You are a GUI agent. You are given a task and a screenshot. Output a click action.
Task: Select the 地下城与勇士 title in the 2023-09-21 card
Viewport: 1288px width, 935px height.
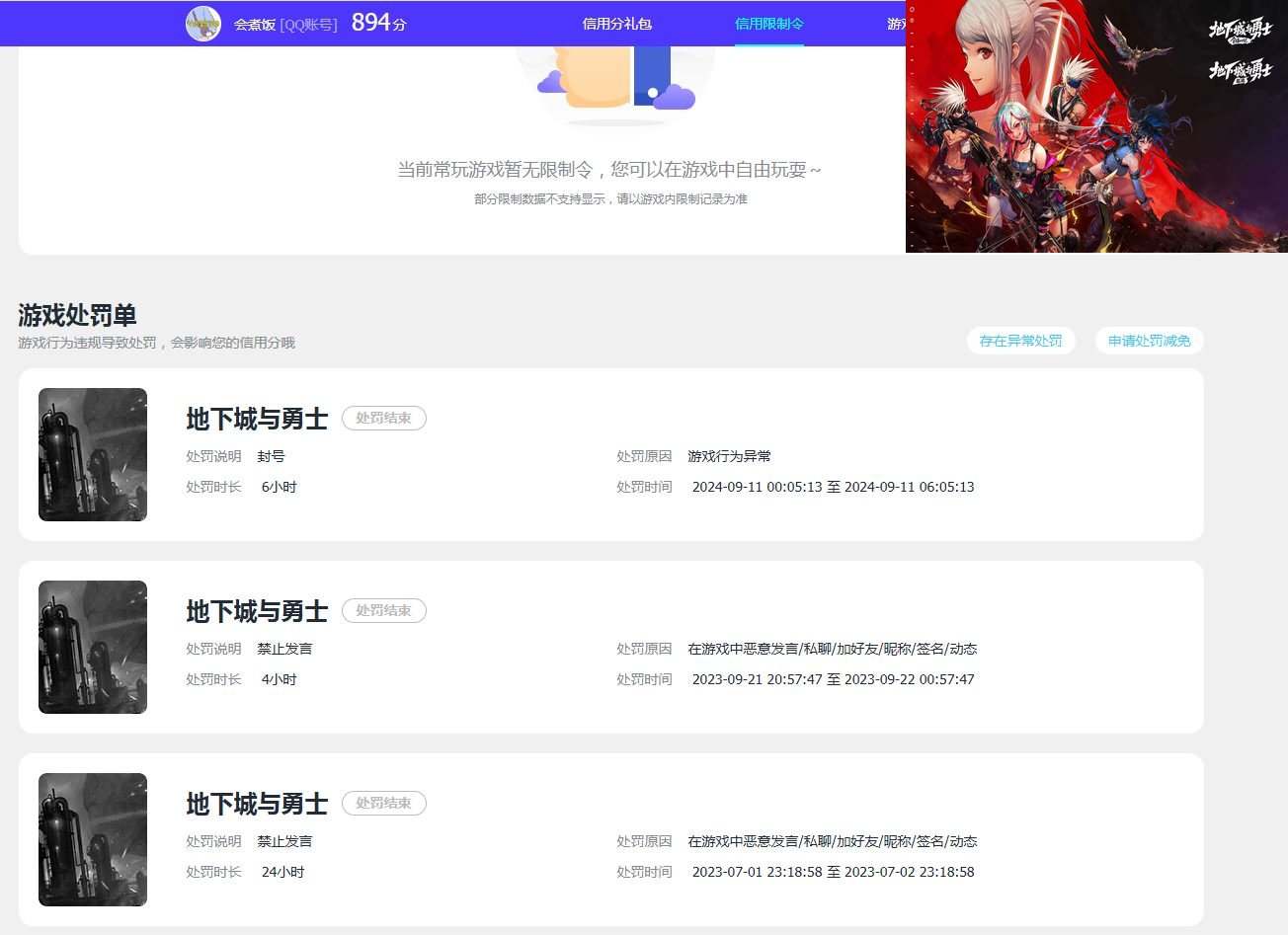tap(257, 611)
